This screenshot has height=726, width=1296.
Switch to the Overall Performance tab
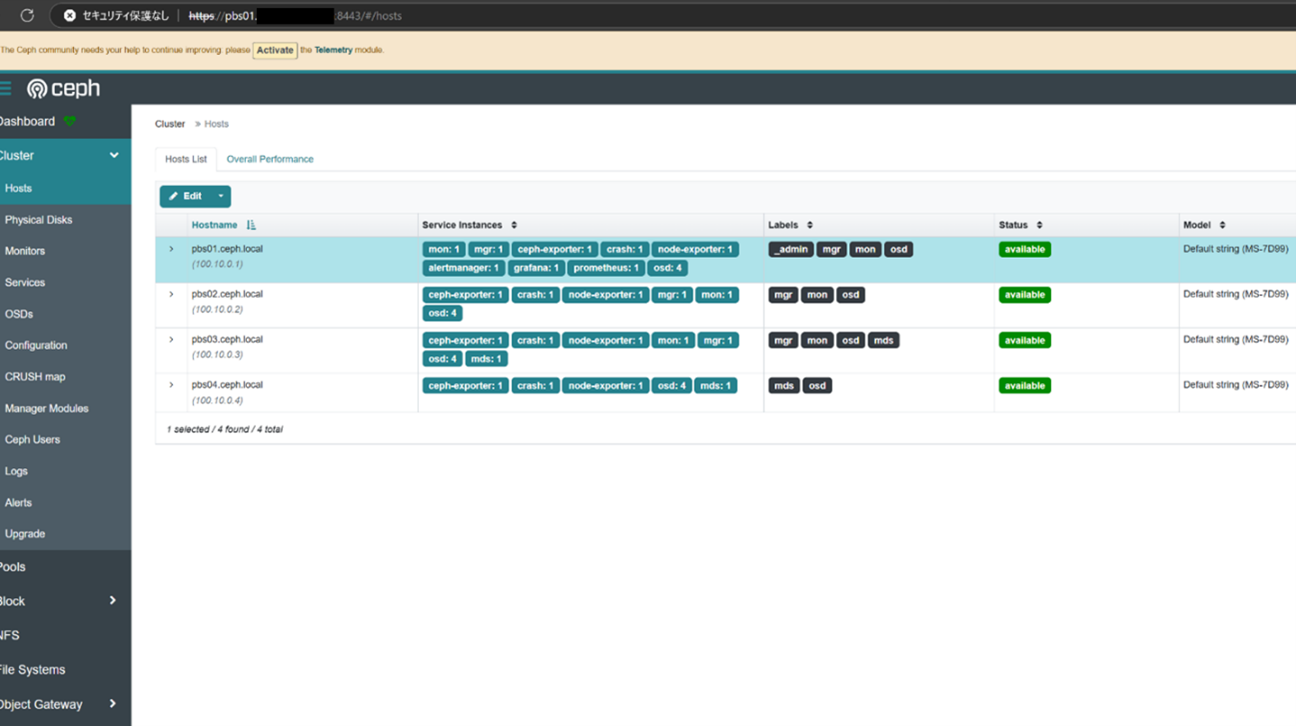point(270,159)
